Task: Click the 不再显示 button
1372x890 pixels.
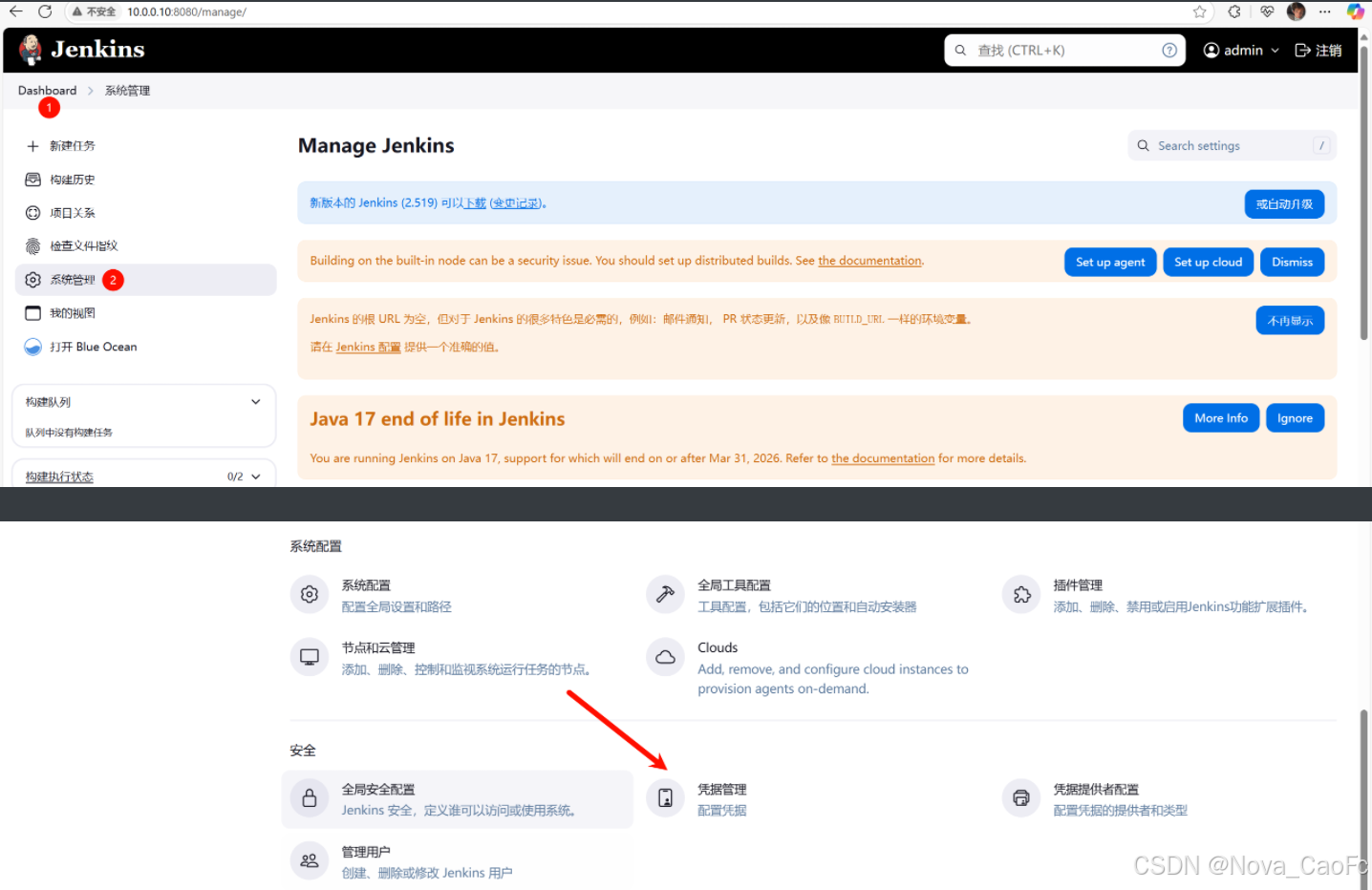Action: tap(1290, 321)
